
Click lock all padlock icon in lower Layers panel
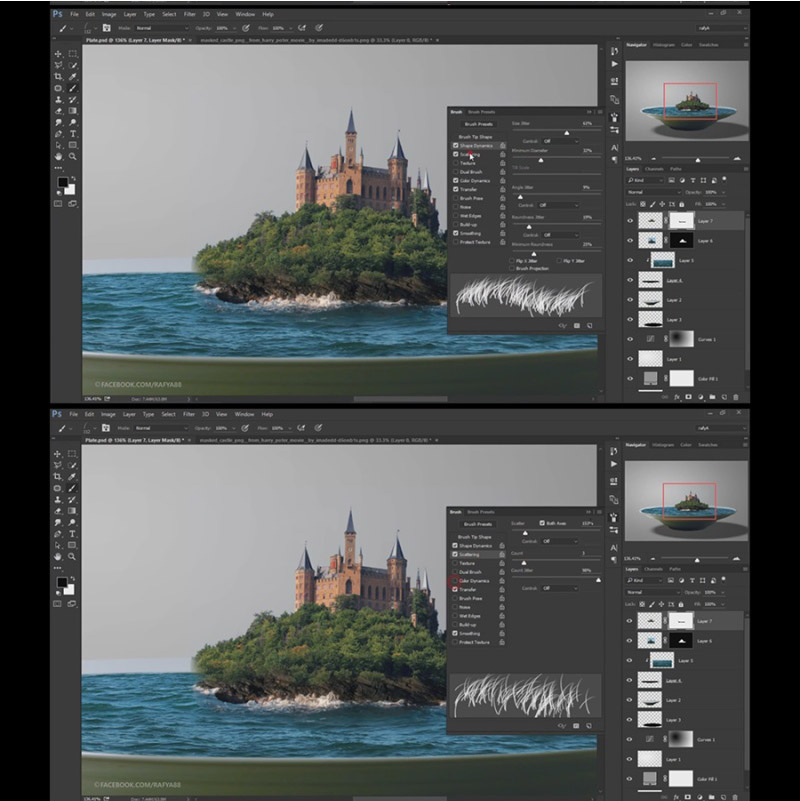tap(681, 604)
